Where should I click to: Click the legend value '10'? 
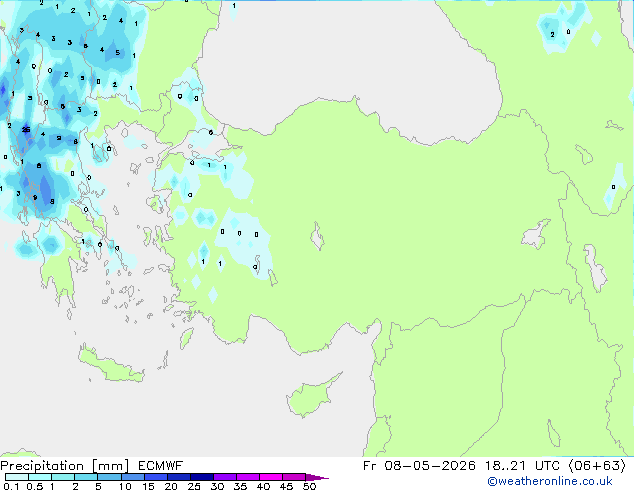point(125,486)
